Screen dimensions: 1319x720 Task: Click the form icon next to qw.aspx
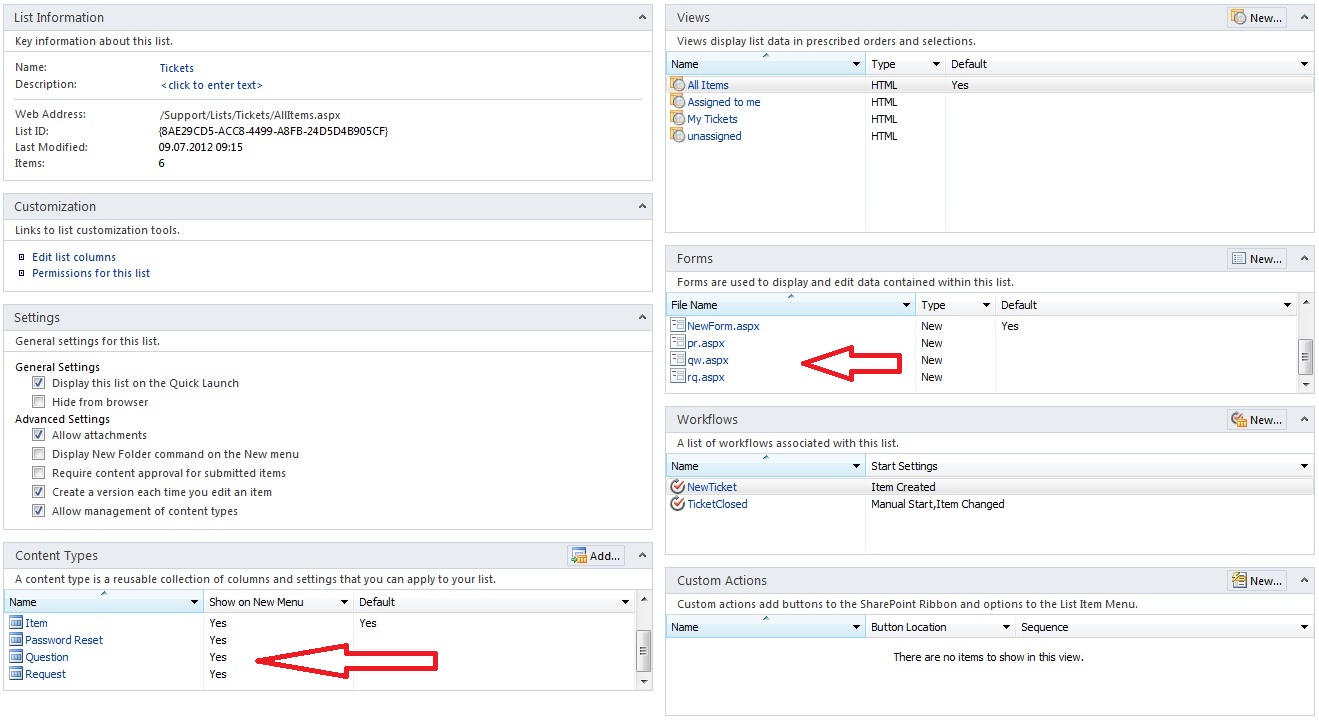(x=680, y=360)
